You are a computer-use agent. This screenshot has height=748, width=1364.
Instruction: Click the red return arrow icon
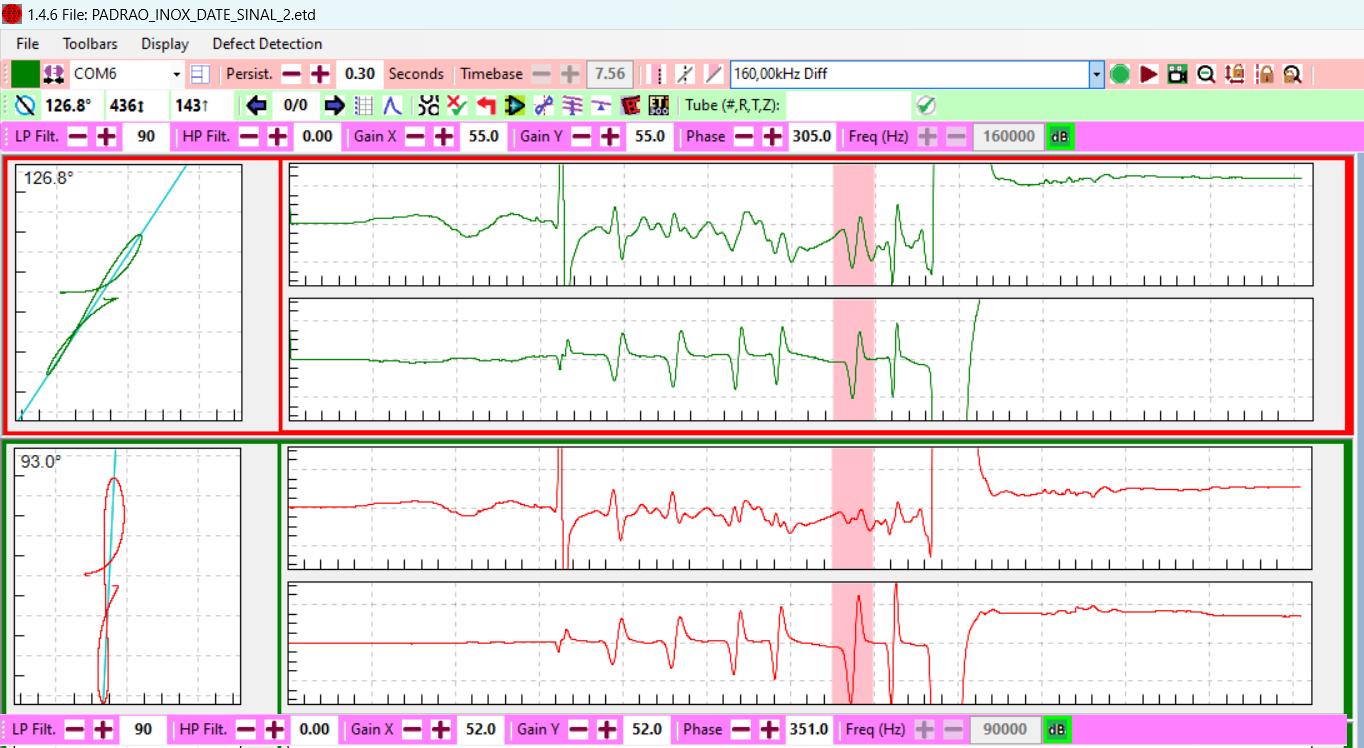pyautogui.click(x=486, y=105)
